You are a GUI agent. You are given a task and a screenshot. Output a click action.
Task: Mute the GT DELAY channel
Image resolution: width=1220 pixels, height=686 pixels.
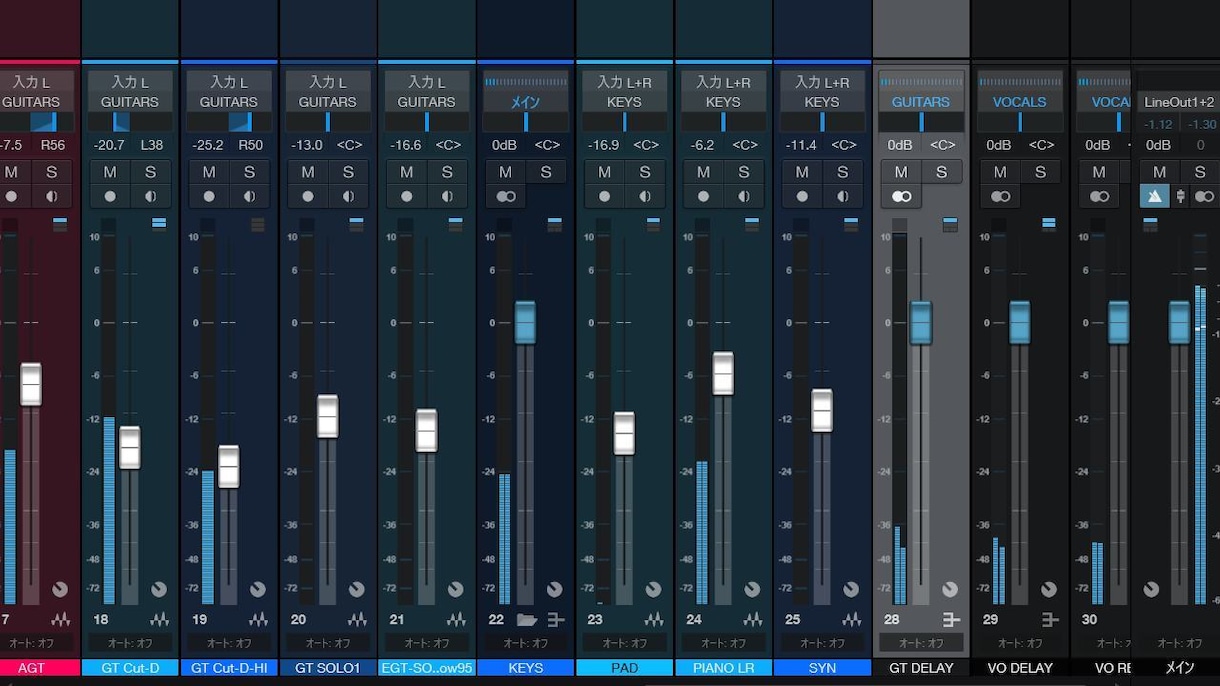(x=901, y=172)
